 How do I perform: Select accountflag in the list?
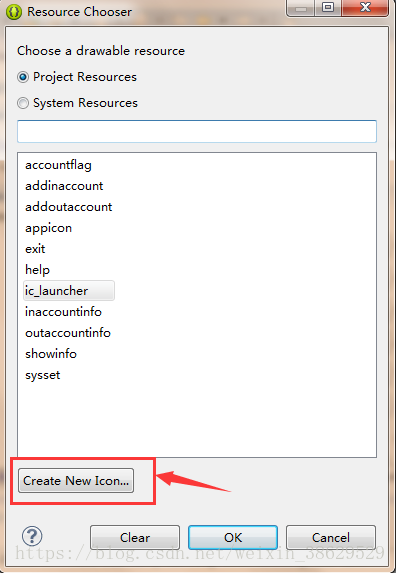coord(58,165)
